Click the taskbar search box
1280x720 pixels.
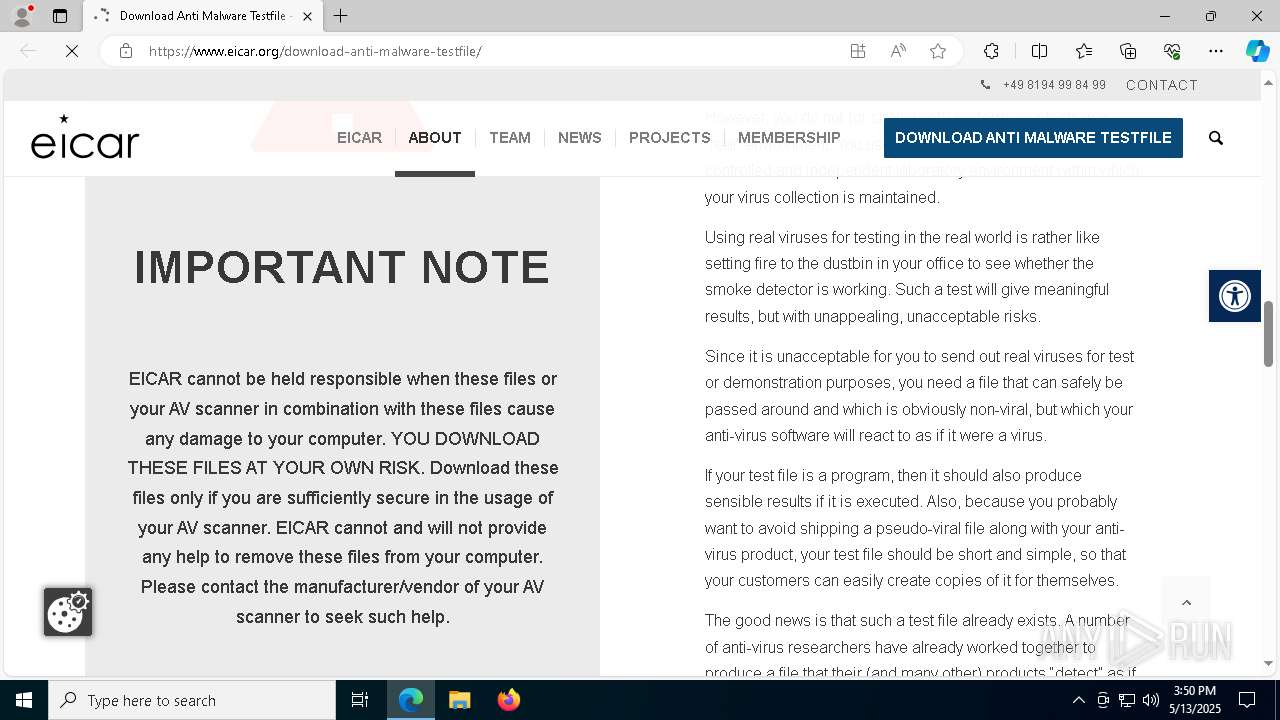pos(192,700)
